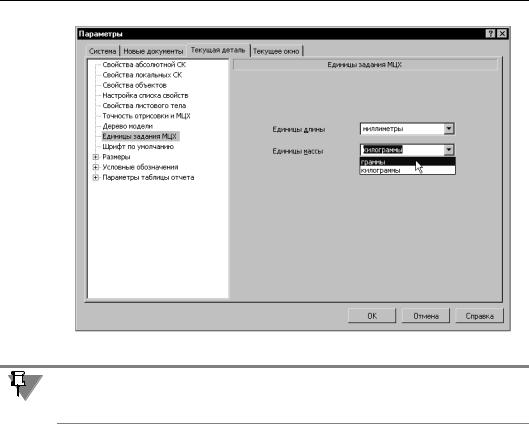Click the Отмена button
This screenshot has width=529, height=424.
pyautogui.click(x=426, y=316)
